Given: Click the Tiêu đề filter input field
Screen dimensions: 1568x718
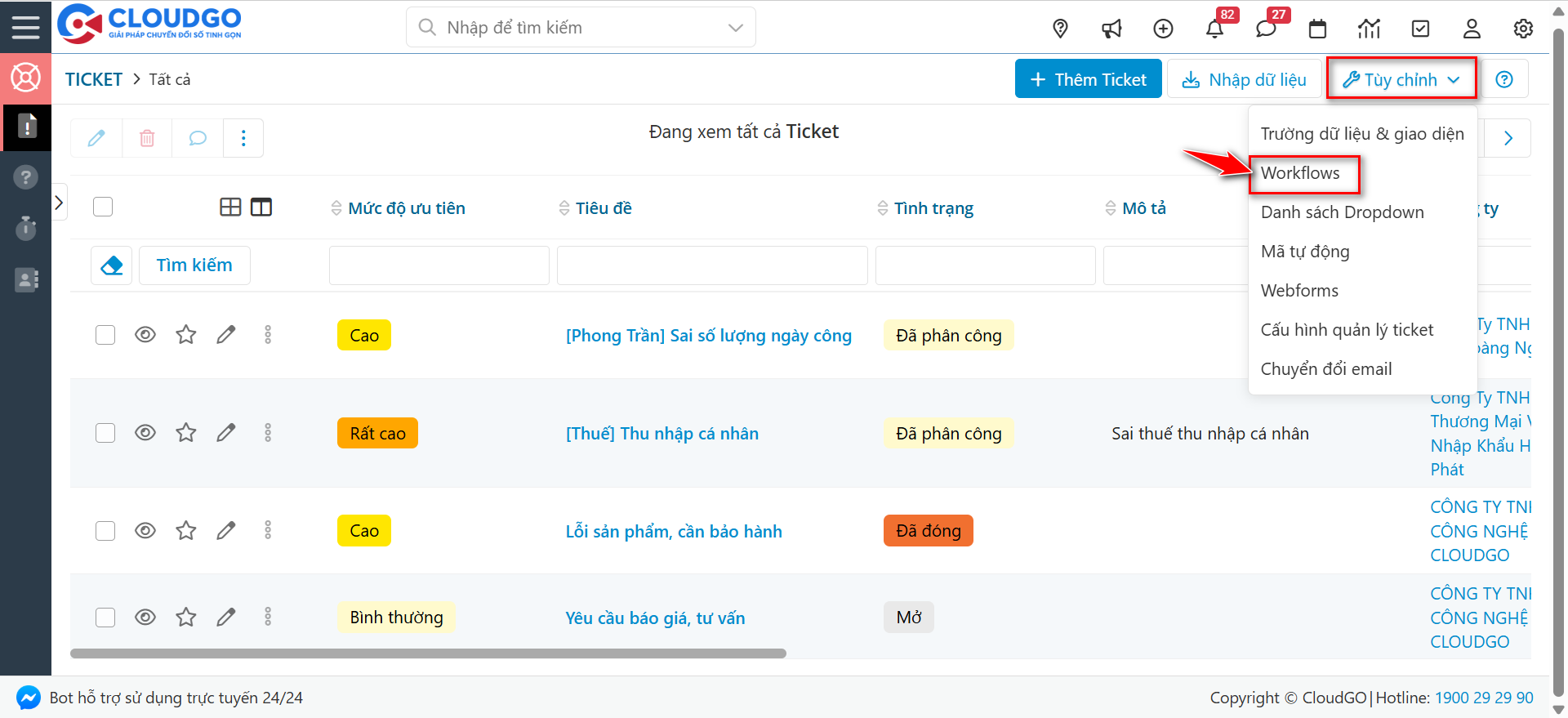Looking at the screenshot, I should coord(711,265).
